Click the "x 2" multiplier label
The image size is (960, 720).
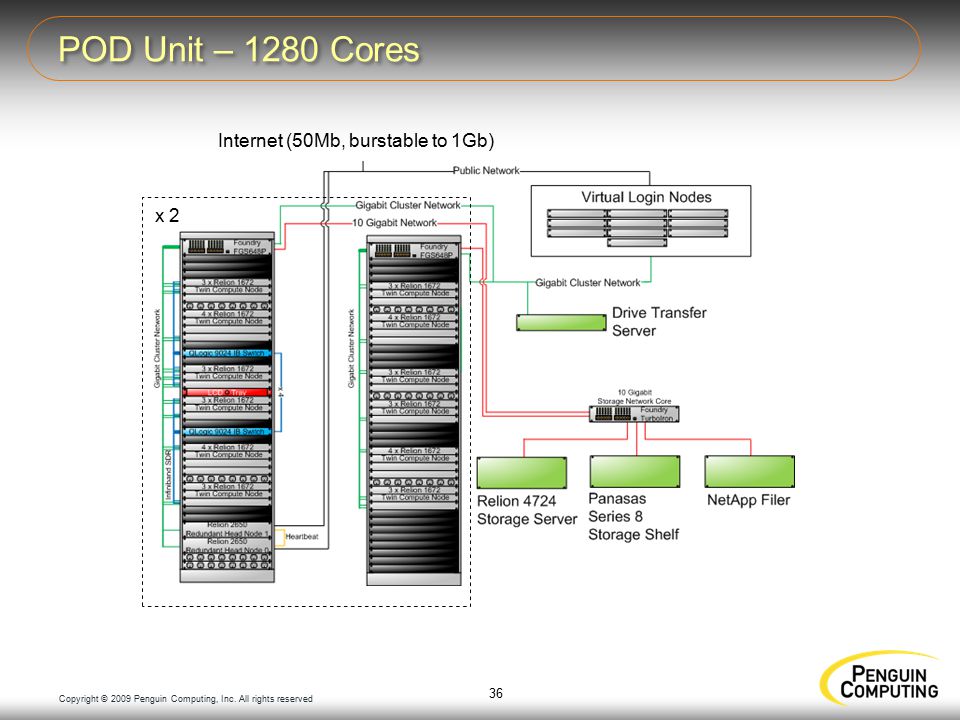(x=167, y=216)
